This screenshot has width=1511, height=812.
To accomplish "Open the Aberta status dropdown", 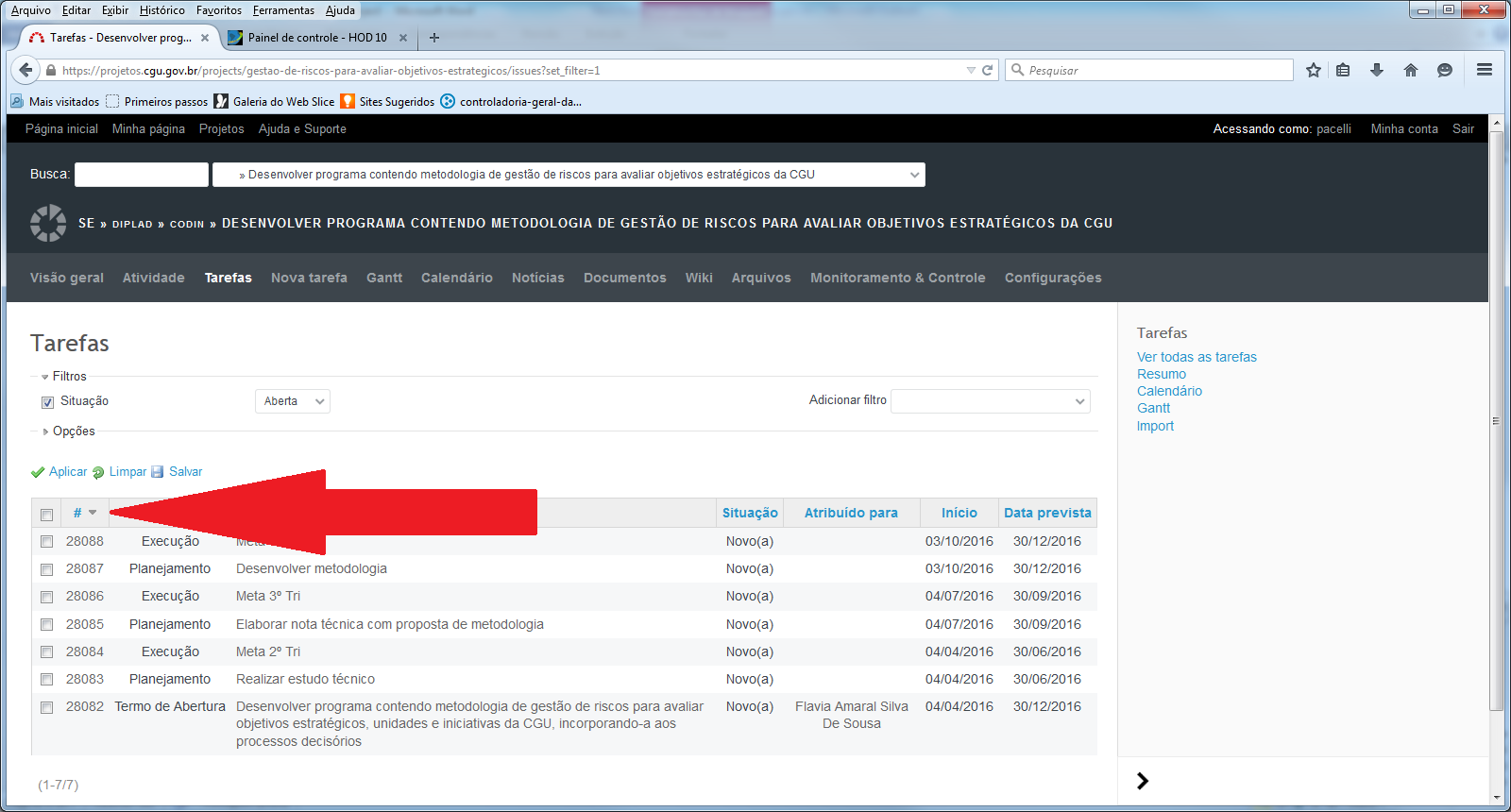I will coord(293,401).
